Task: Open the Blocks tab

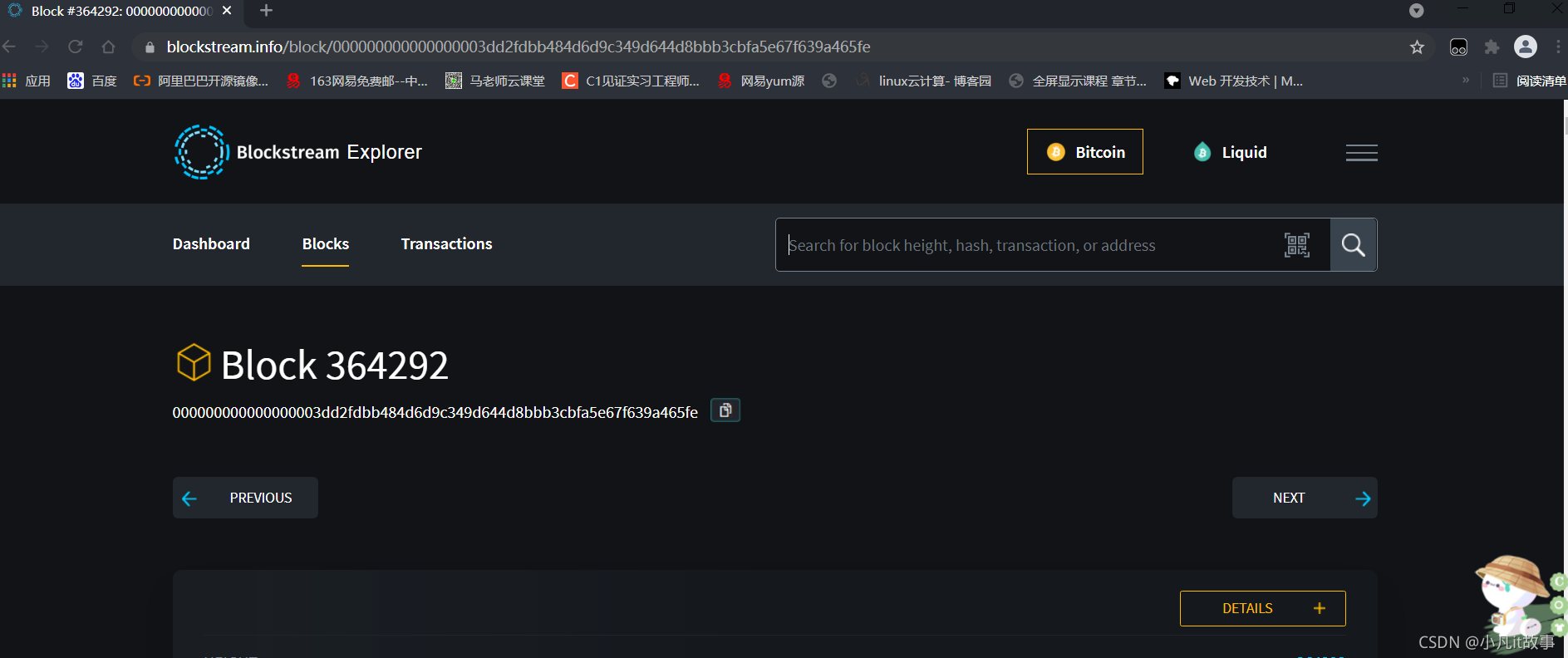Action: [x=325, y=243]
